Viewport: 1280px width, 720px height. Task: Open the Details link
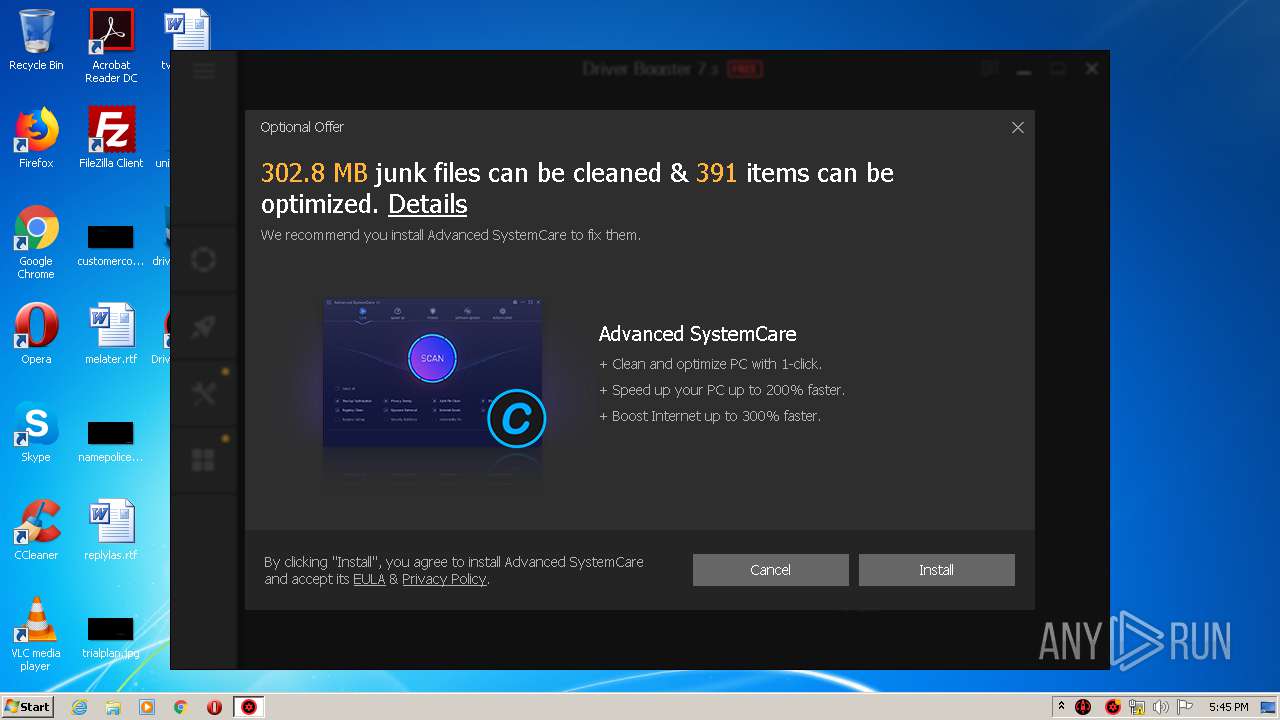pos(427,204)
